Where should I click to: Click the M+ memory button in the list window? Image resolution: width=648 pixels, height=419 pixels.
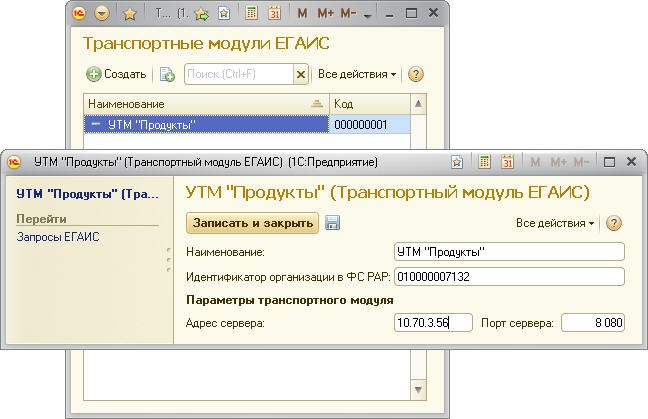[x=325, y=13]
